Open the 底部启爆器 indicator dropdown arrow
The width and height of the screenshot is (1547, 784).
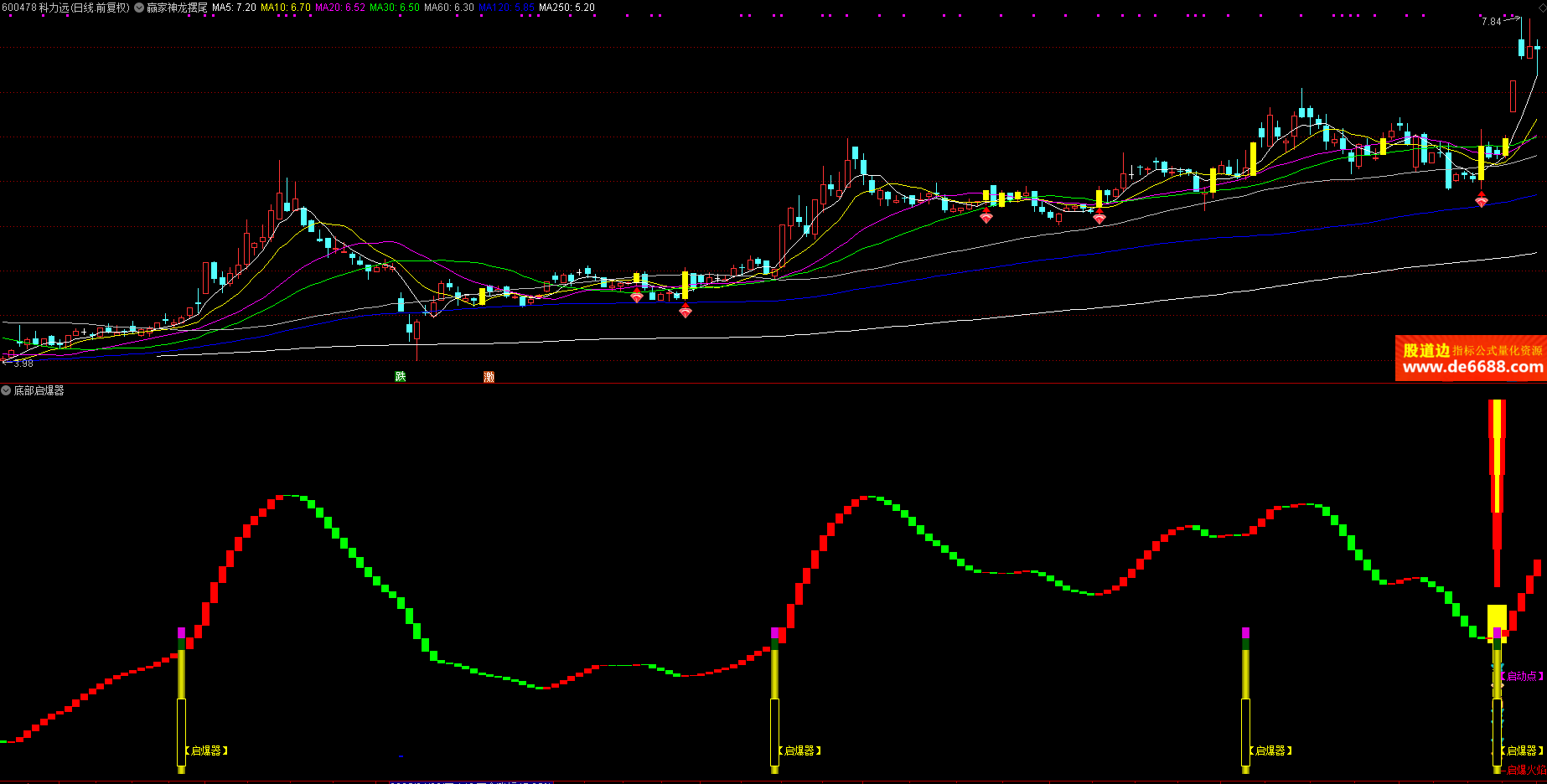coord(6,390)
